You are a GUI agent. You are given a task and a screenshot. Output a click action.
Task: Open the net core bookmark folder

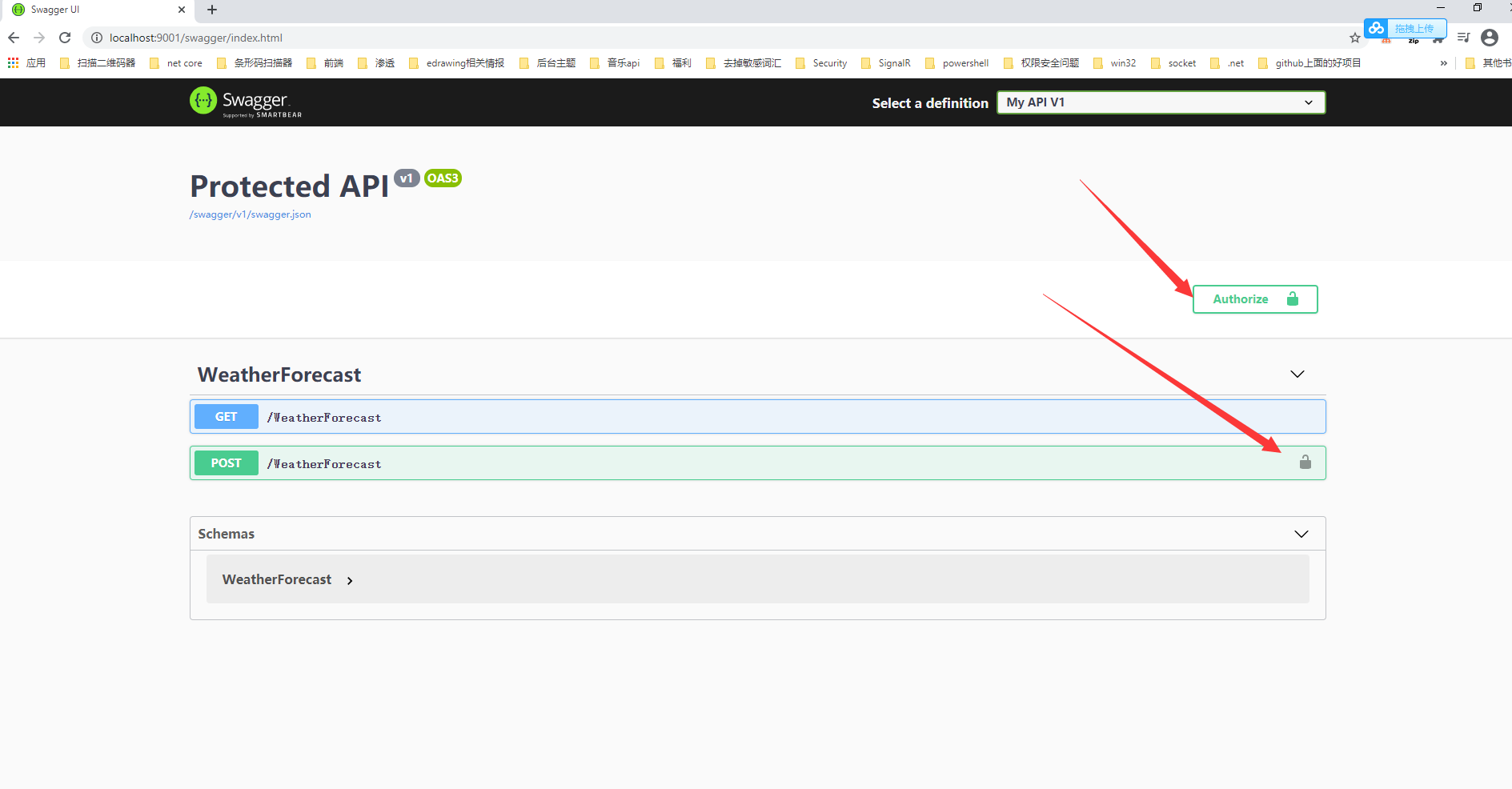pos(176,62)
